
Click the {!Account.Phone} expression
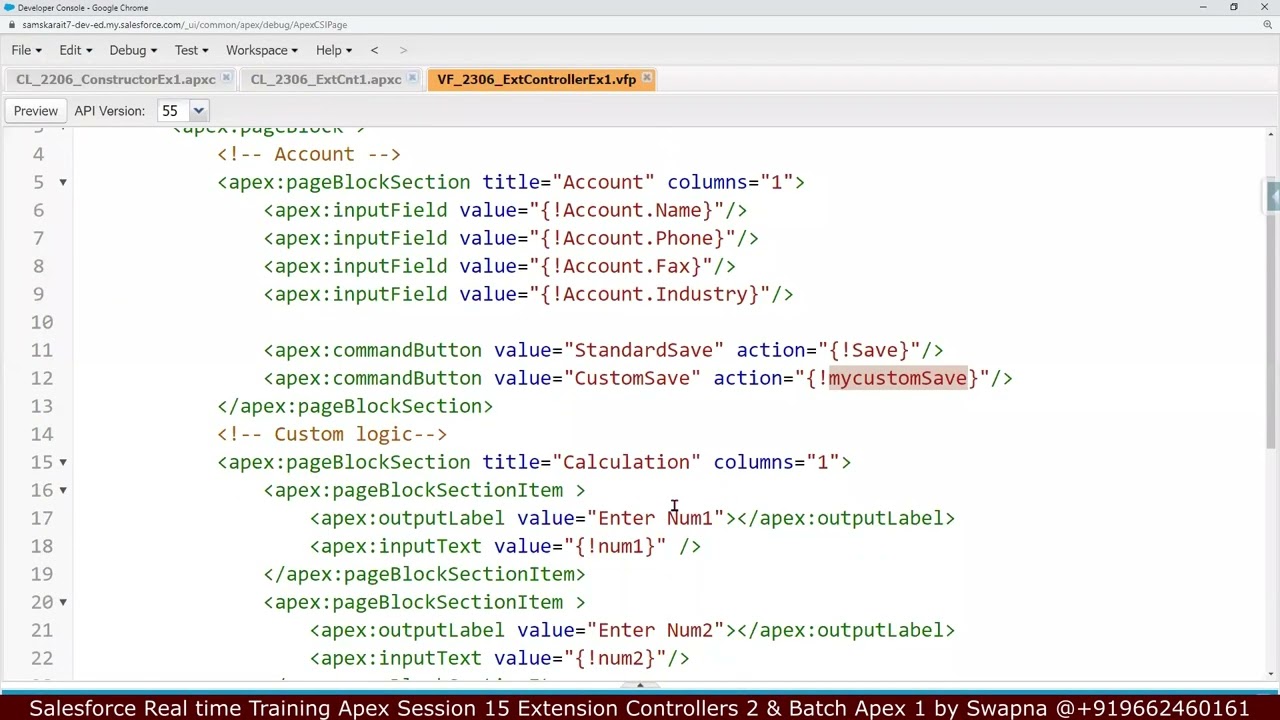632,238
